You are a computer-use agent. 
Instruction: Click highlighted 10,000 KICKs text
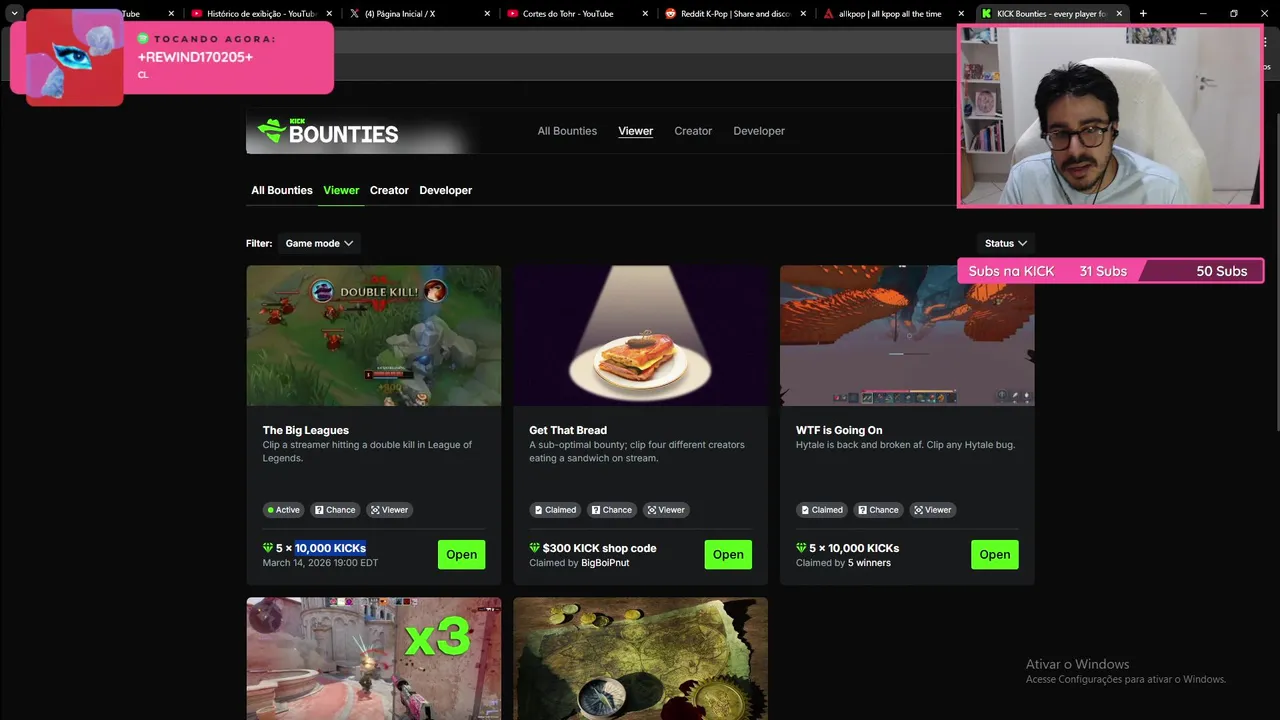pyautogui.click(x=330, y=548)
